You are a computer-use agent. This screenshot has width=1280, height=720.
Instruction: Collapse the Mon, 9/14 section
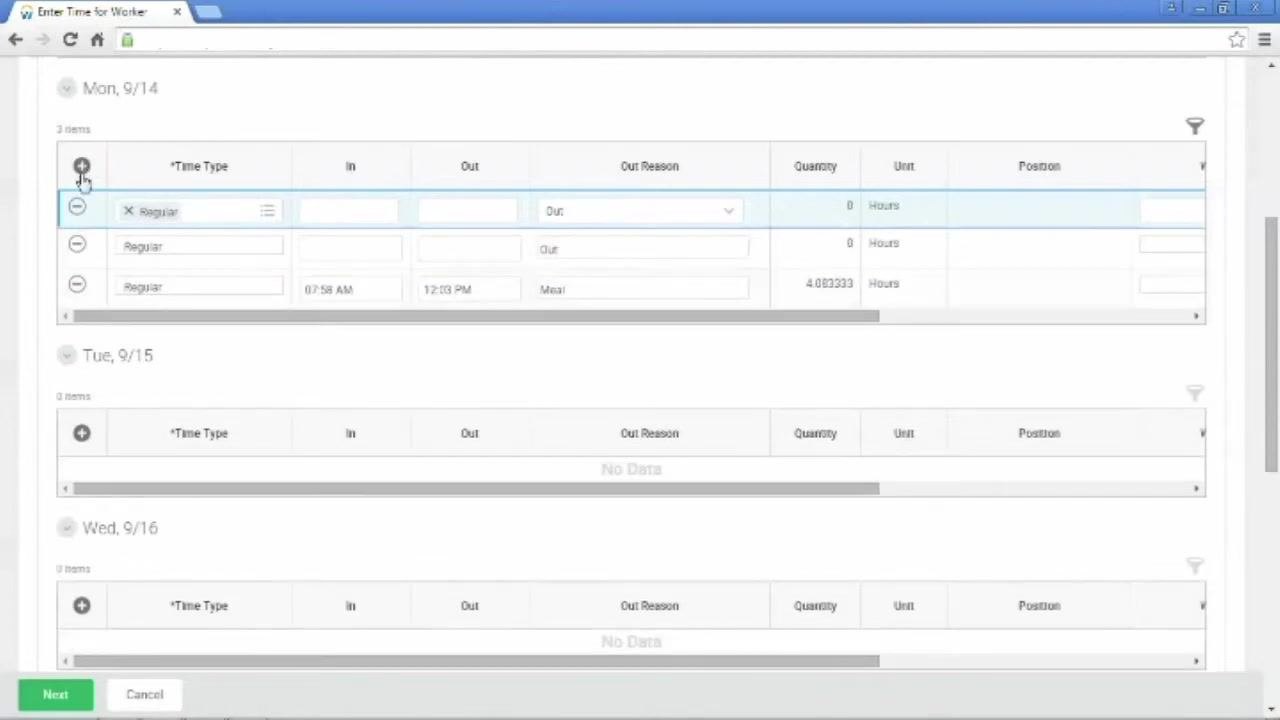(66, 88)
